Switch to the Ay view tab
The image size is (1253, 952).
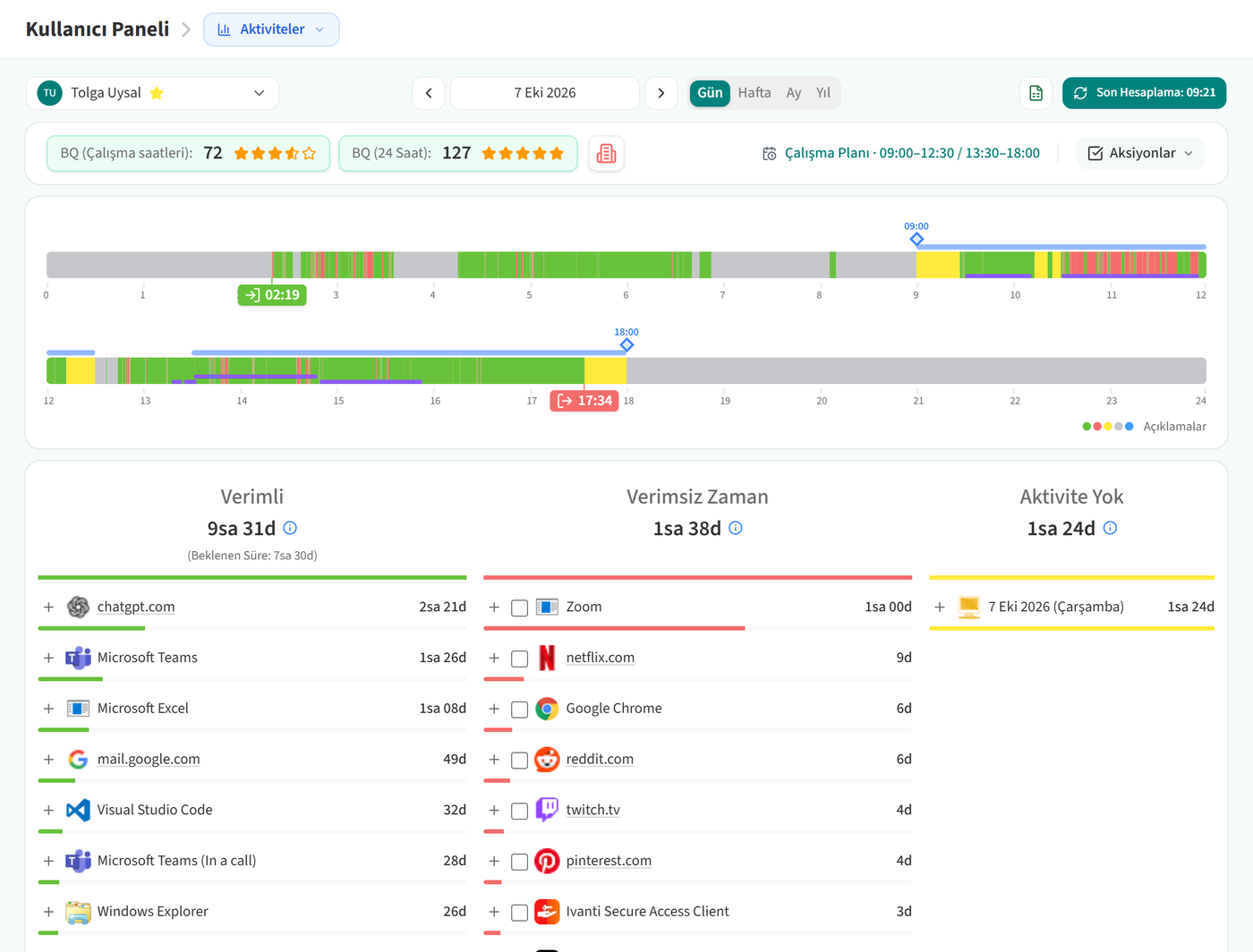point(794,93)
